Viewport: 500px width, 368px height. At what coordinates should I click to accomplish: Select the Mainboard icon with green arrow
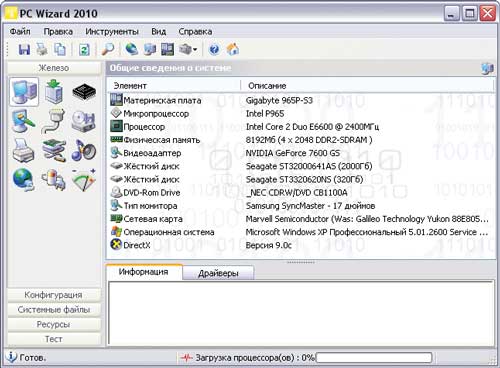54,92
